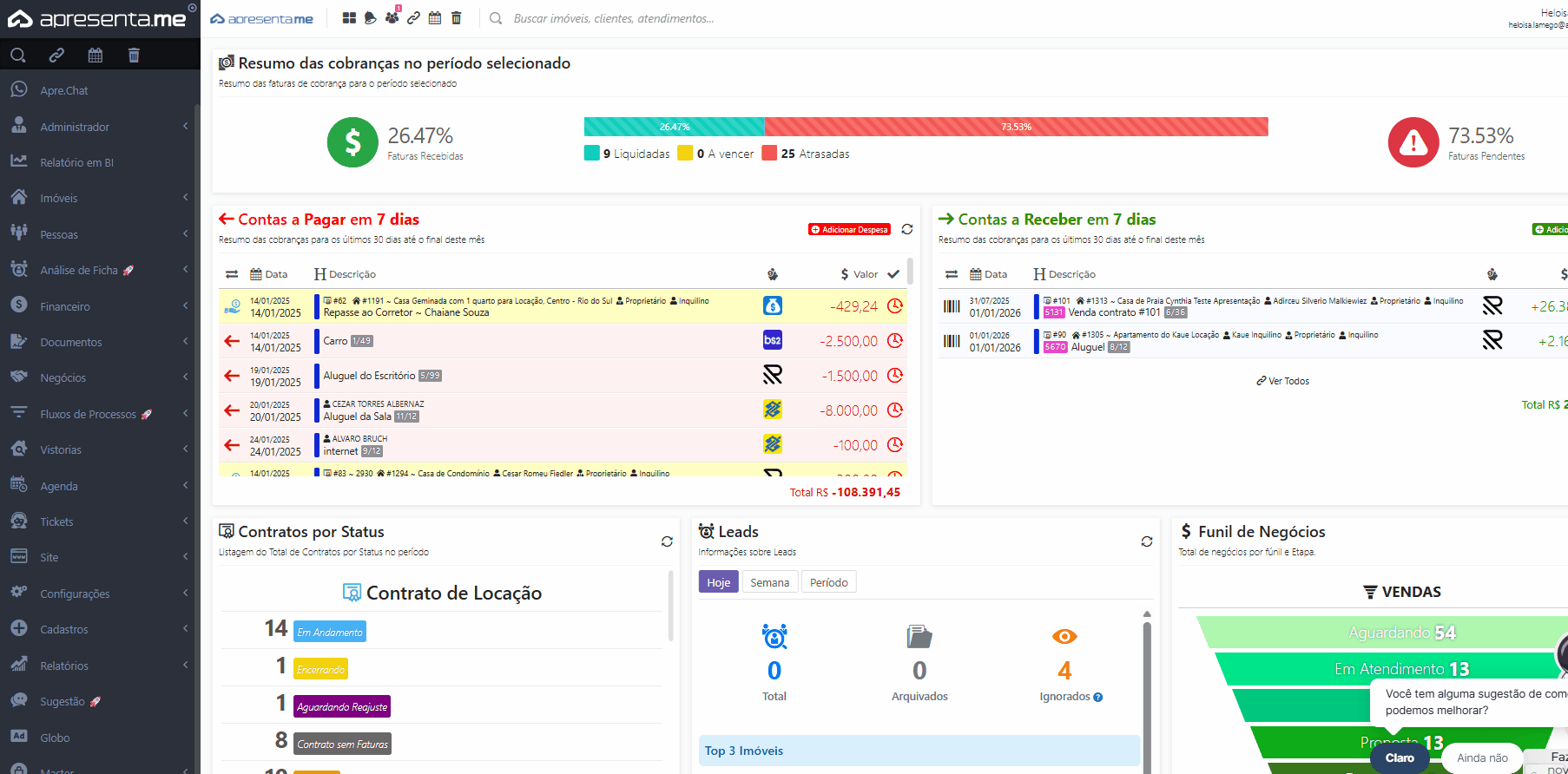Screen dimensions: 1568x774
Task: Toggle the clock status on -100,00 row
Action: coord(895,444)
